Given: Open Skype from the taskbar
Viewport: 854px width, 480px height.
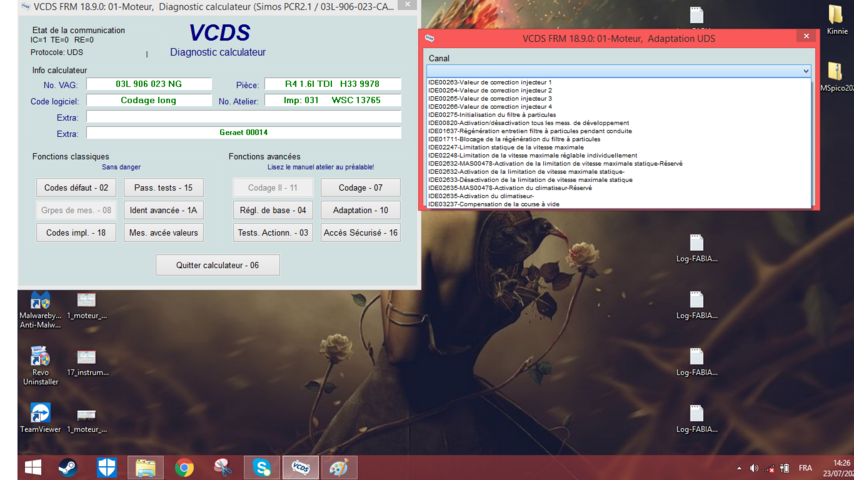Looking at the screenshot, I should (x=262, y=467).
